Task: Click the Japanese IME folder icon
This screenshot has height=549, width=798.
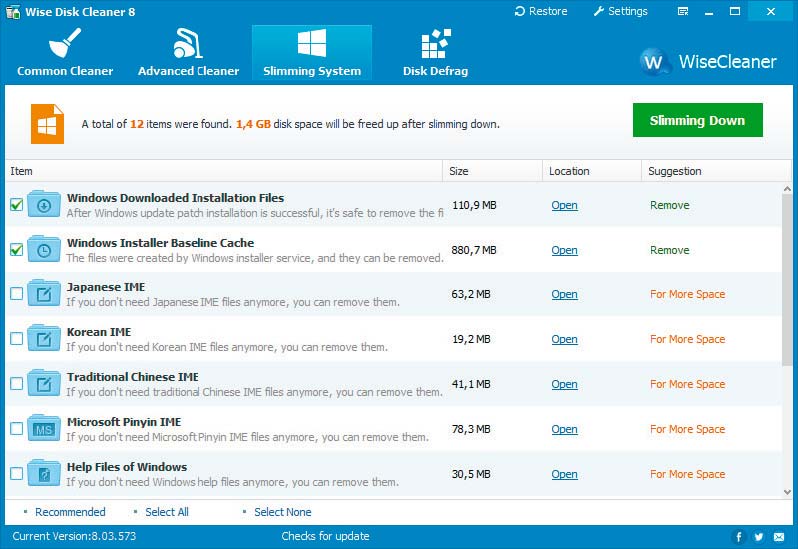Action: (x=44, y=294)
